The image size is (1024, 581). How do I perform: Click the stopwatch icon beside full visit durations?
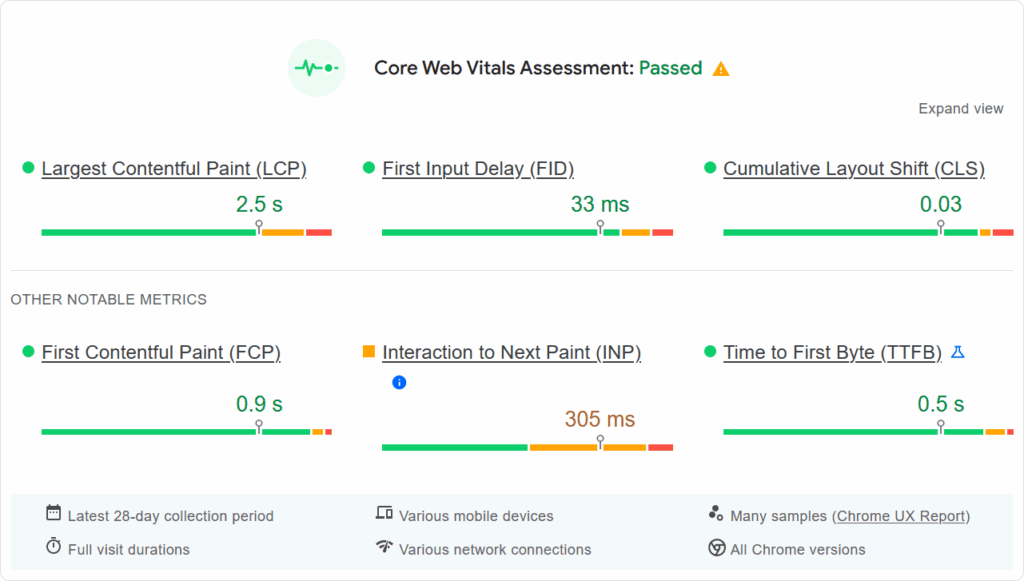coord(53,548)
